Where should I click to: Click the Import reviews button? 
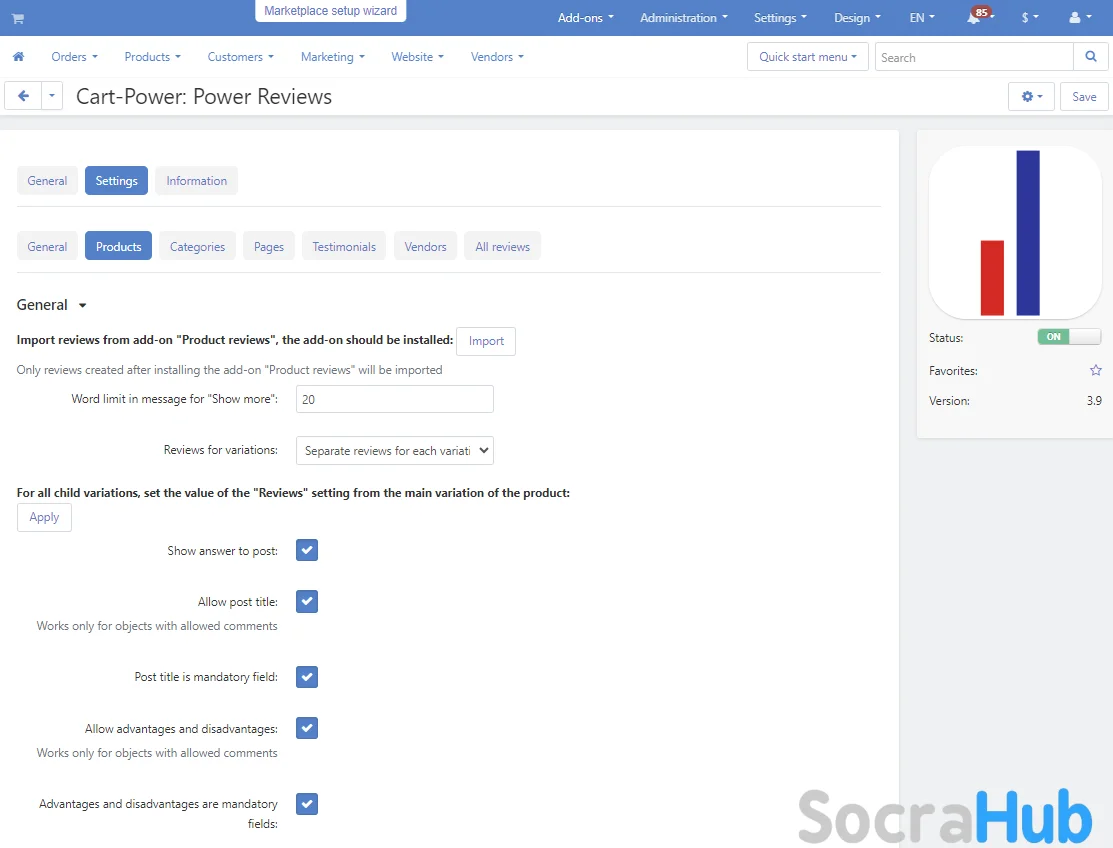tap(486, 341)
